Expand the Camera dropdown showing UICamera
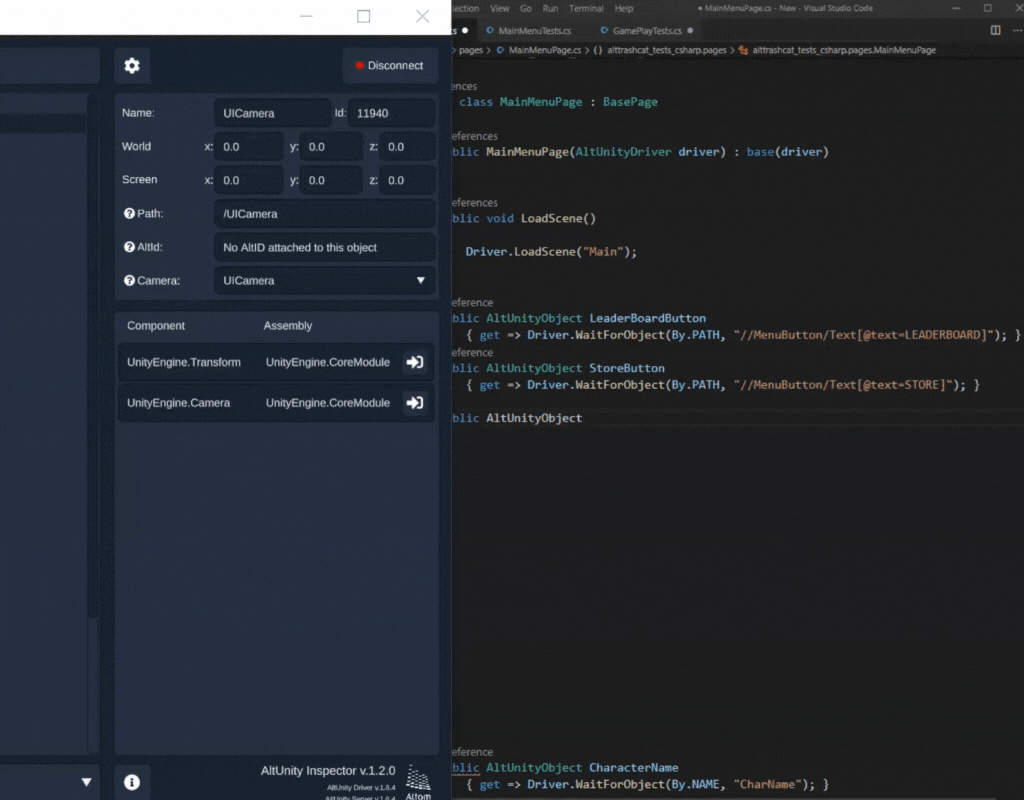Screen dimensions: 1024x800 (325, 280)
